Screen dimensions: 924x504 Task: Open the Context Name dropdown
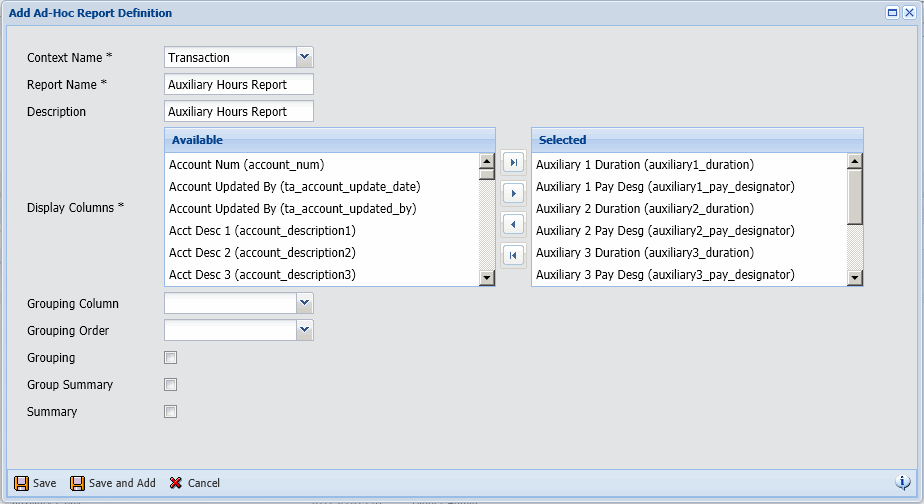point(305,58)
